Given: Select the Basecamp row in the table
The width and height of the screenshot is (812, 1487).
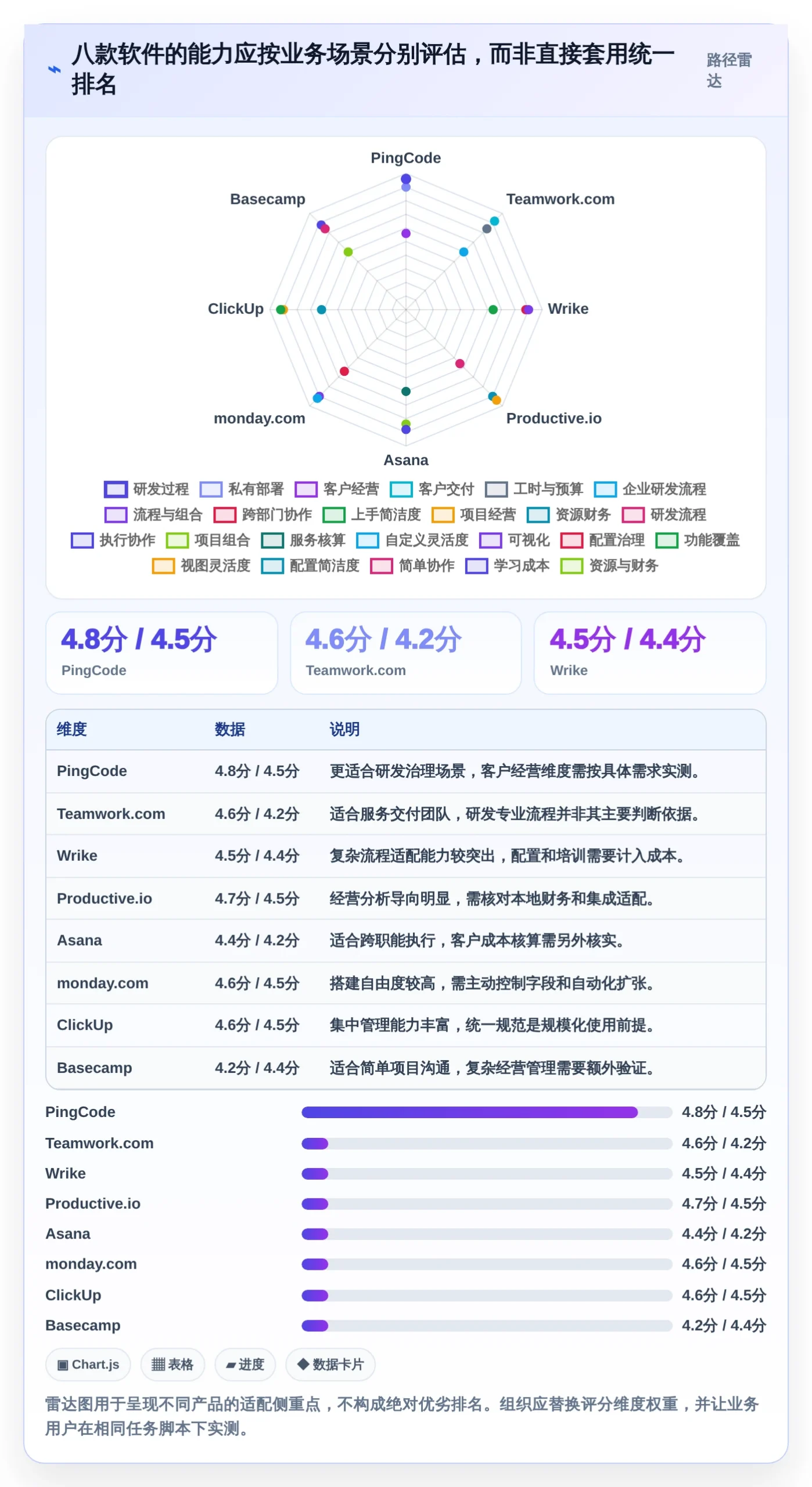Looking at the screenshot, I should click(406, 1068).
